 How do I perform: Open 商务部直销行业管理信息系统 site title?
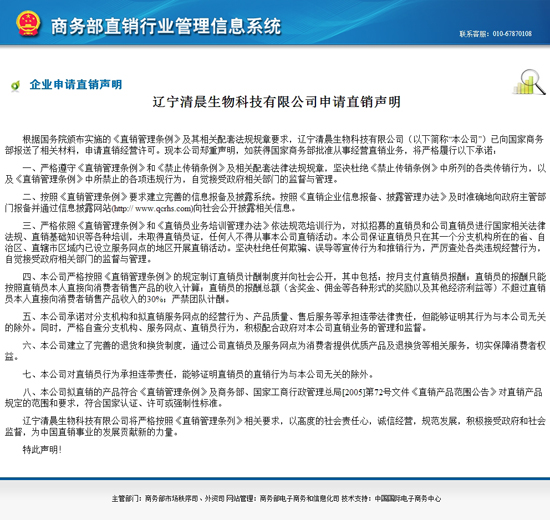pyautogui.click(x=166, y=26)
